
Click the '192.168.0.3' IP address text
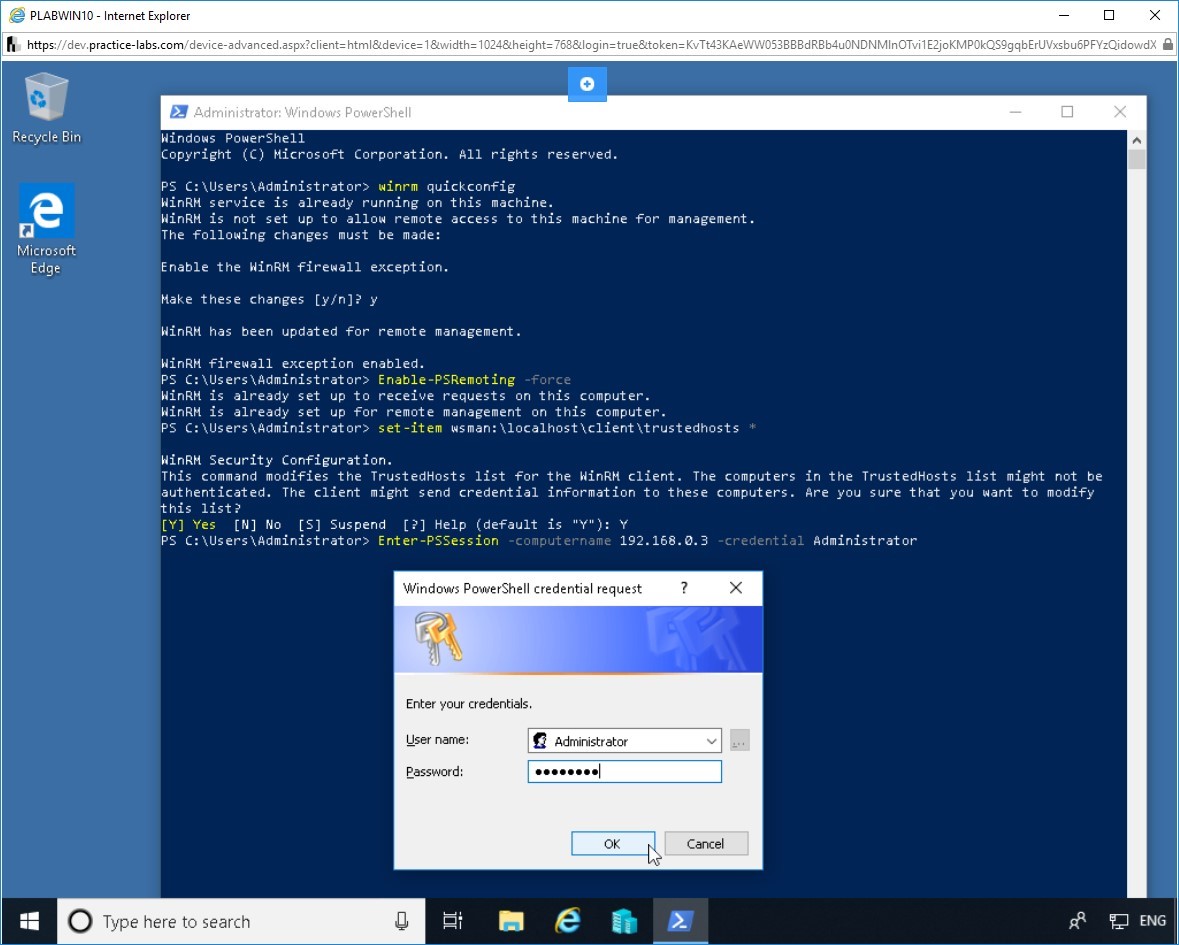coord(664,541)
